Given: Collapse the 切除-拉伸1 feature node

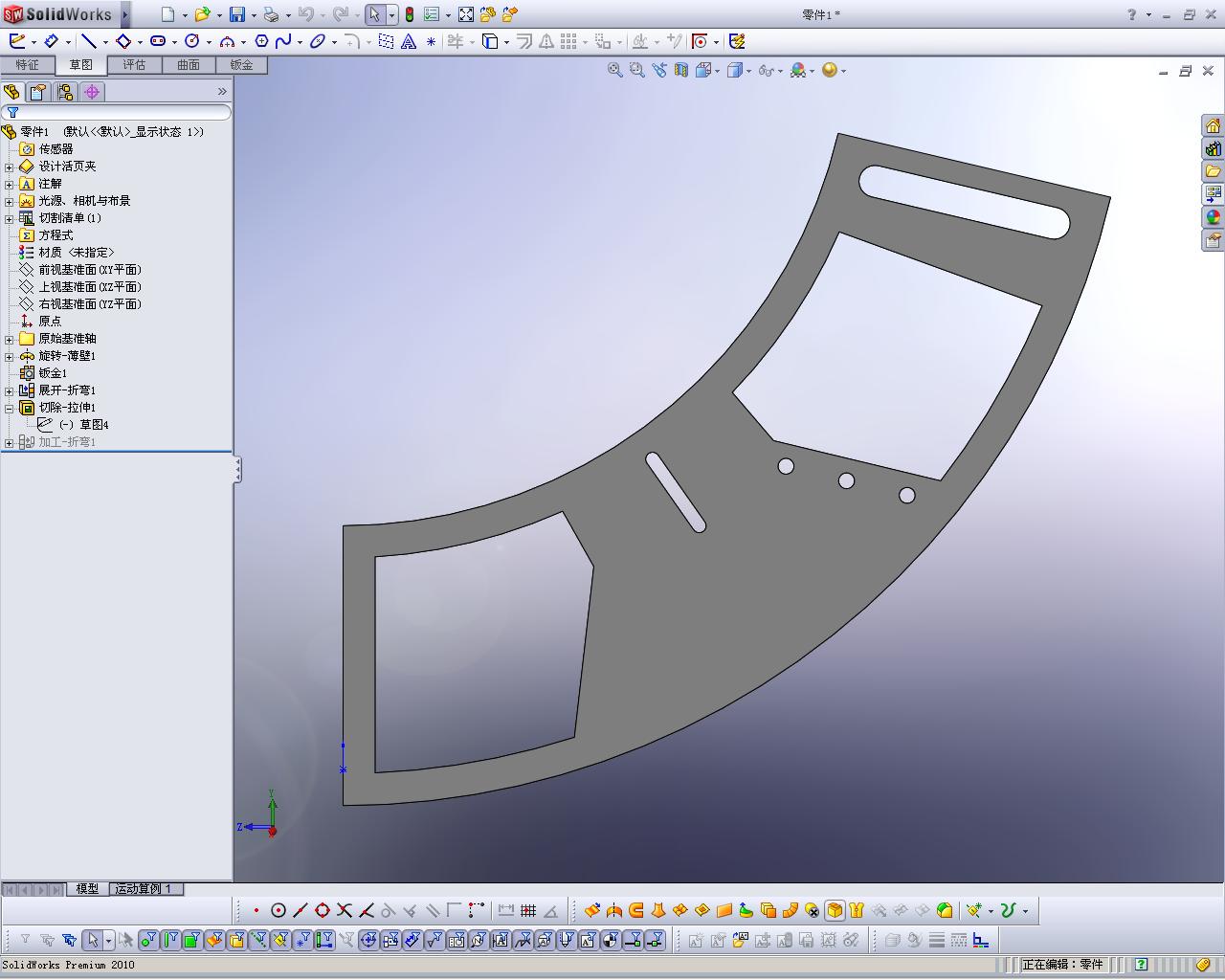Looking at the screenshot, I should click(x=10, y=408).
